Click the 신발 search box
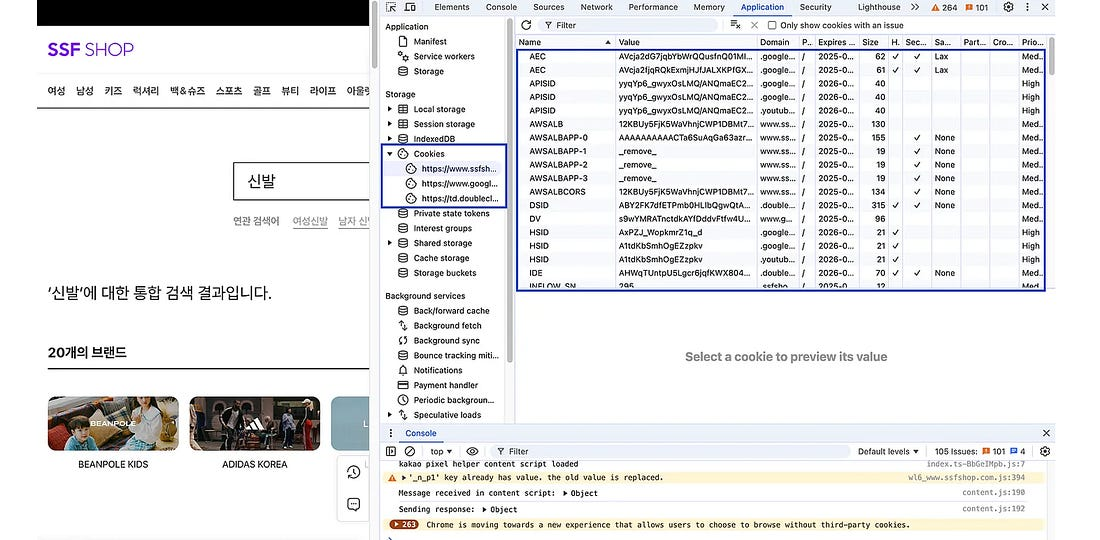This screenshot has height=540, width=1100. click(302, 182)
